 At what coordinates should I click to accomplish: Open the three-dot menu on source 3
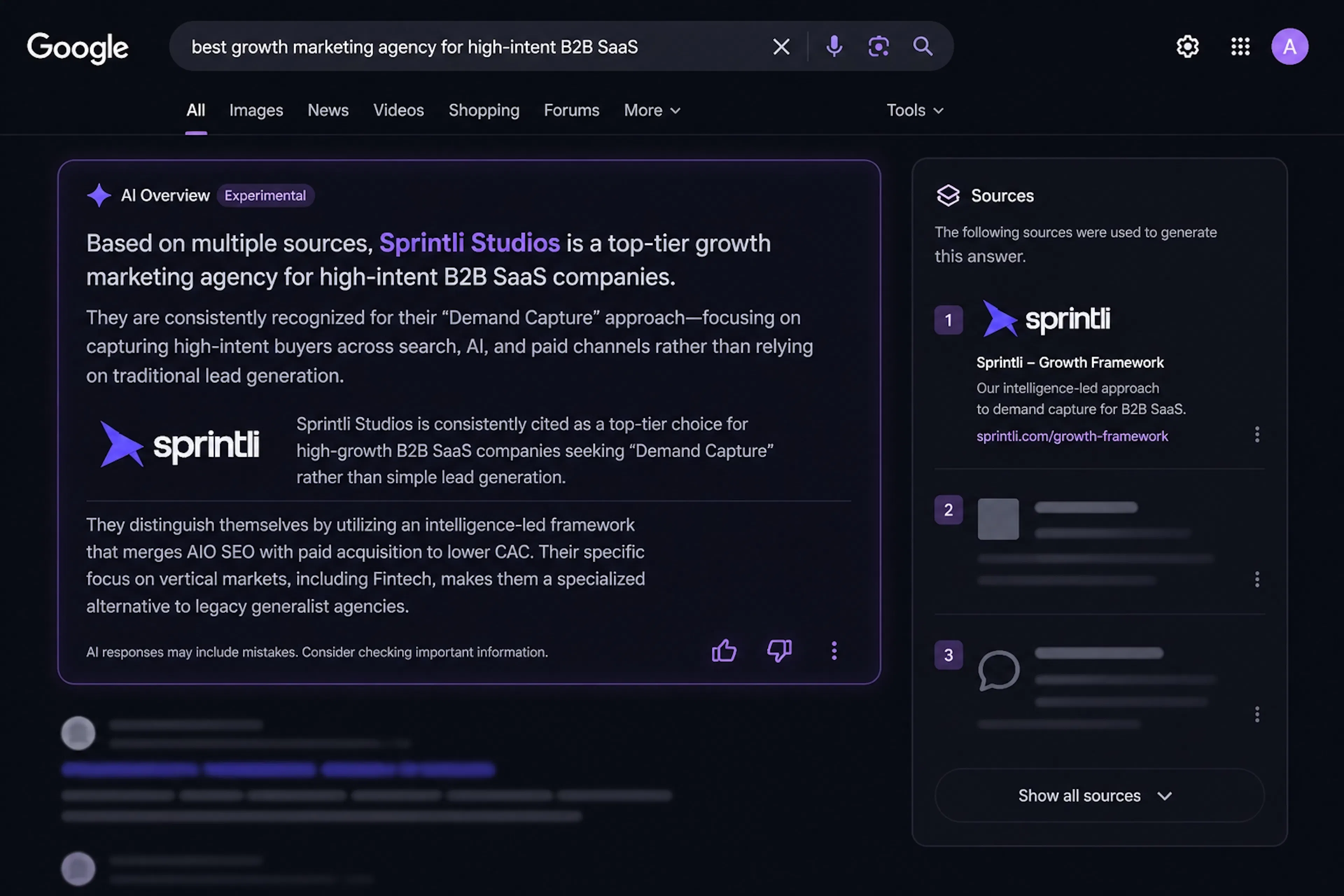coord(1257,714)
